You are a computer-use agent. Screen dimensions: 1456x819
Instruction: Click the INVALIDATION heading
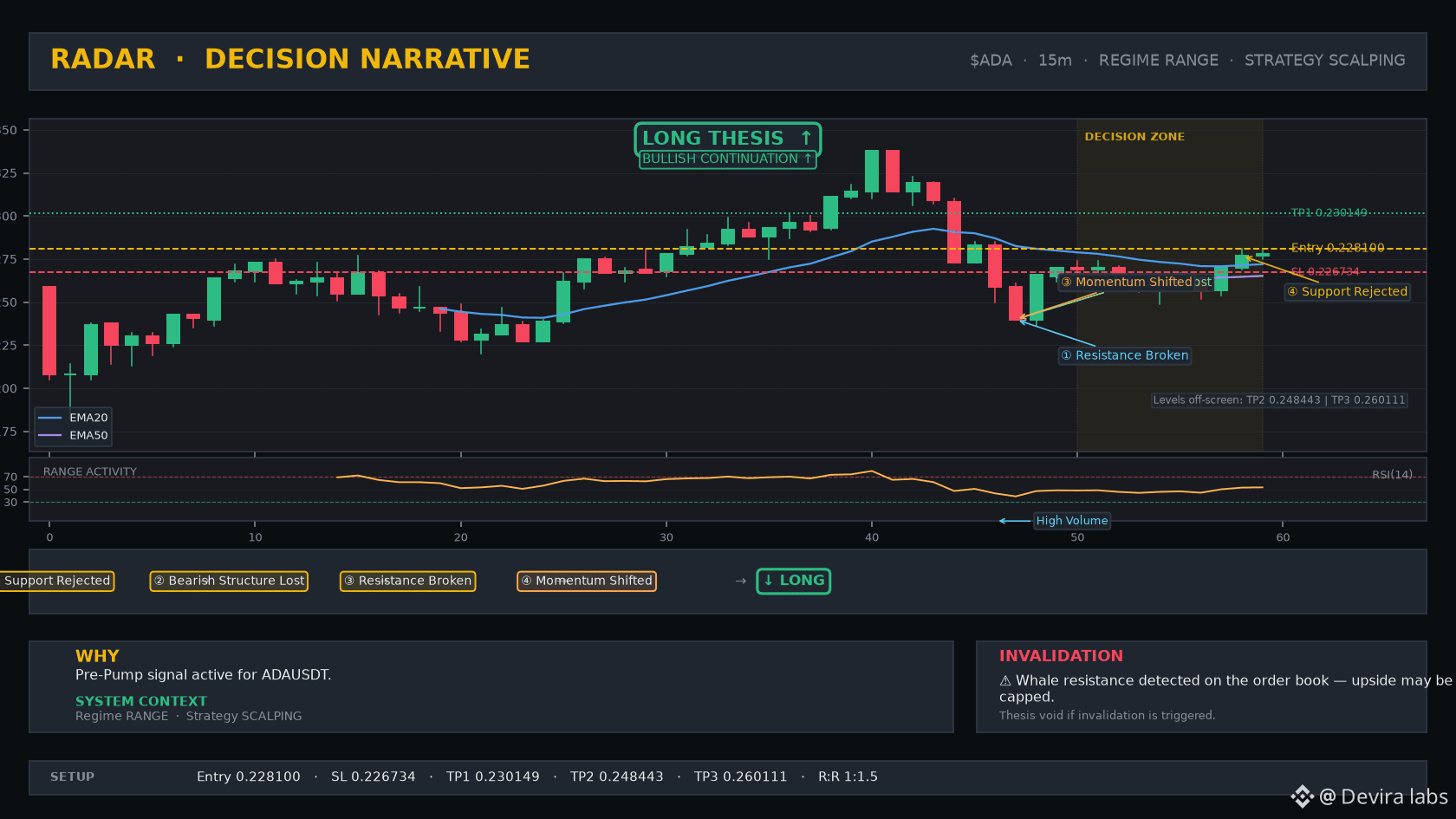pos(1061,656)
